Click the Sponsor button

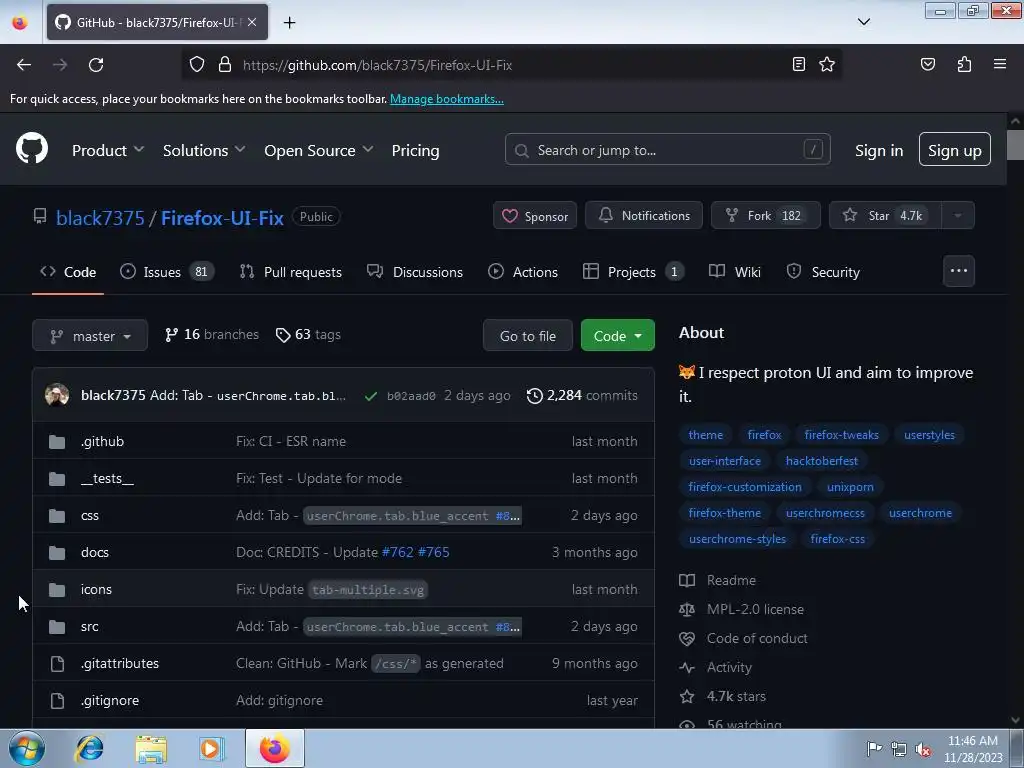click(535, 216)
